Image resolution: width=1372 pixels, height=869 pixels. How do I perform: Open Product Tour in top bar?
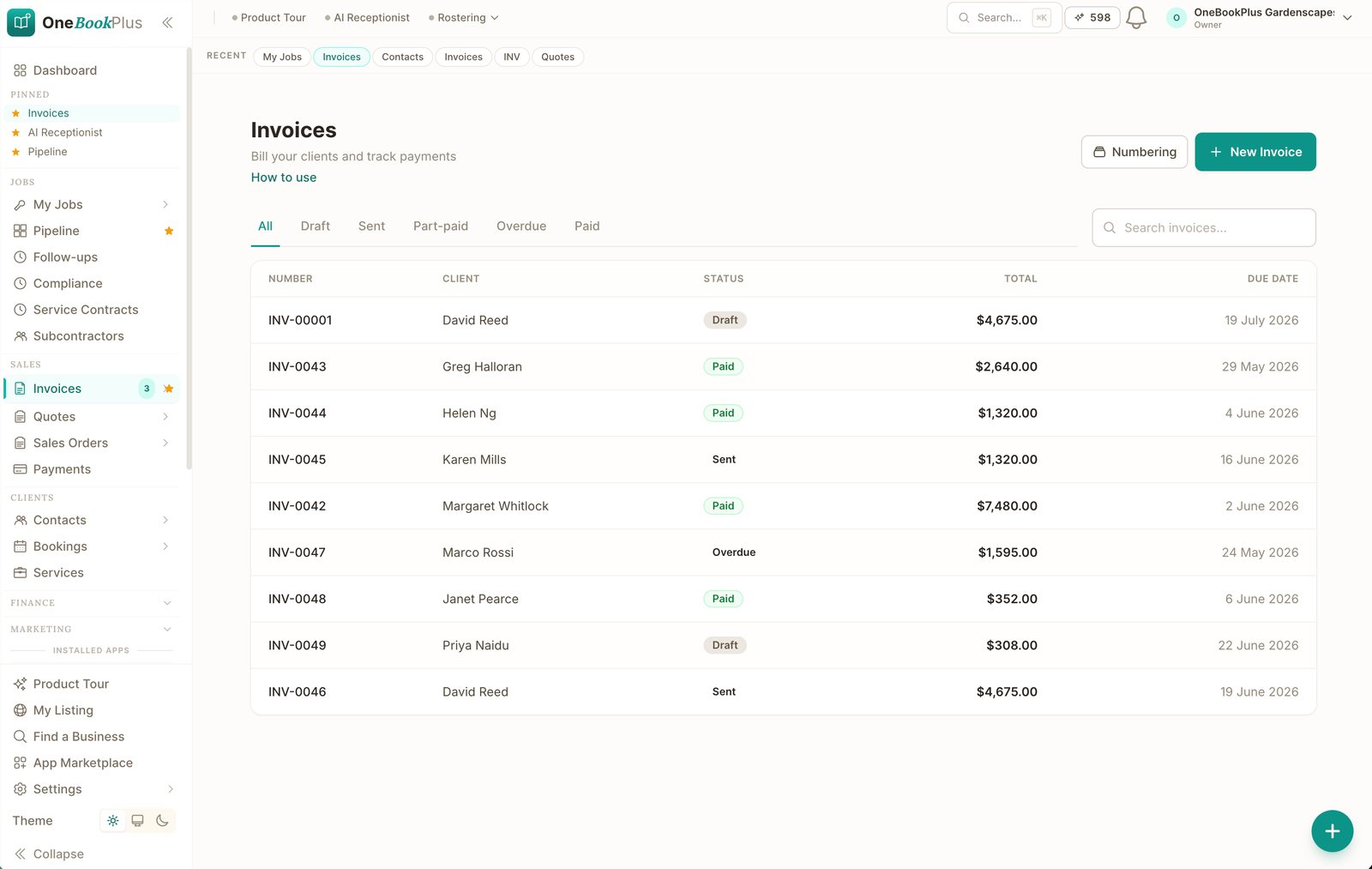pos(269,17)
